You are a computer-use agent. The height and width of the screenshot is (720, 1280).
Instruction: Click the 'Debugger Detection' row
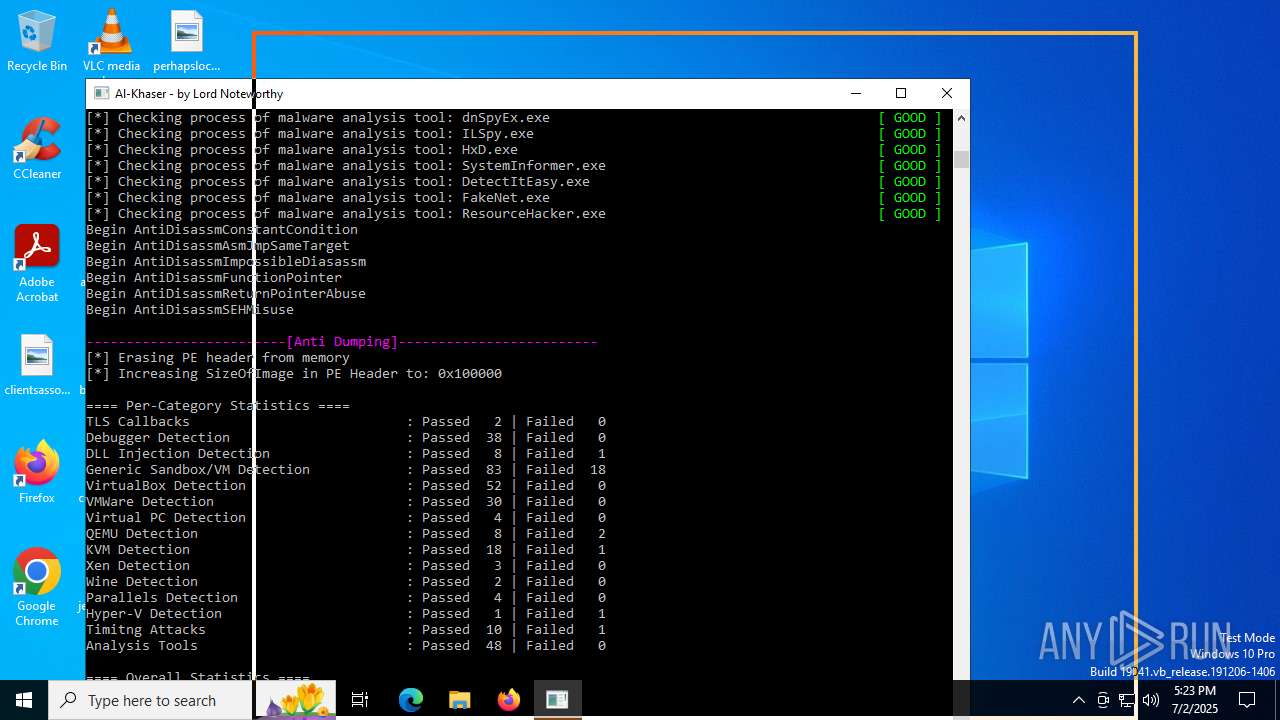pos(346,438)
